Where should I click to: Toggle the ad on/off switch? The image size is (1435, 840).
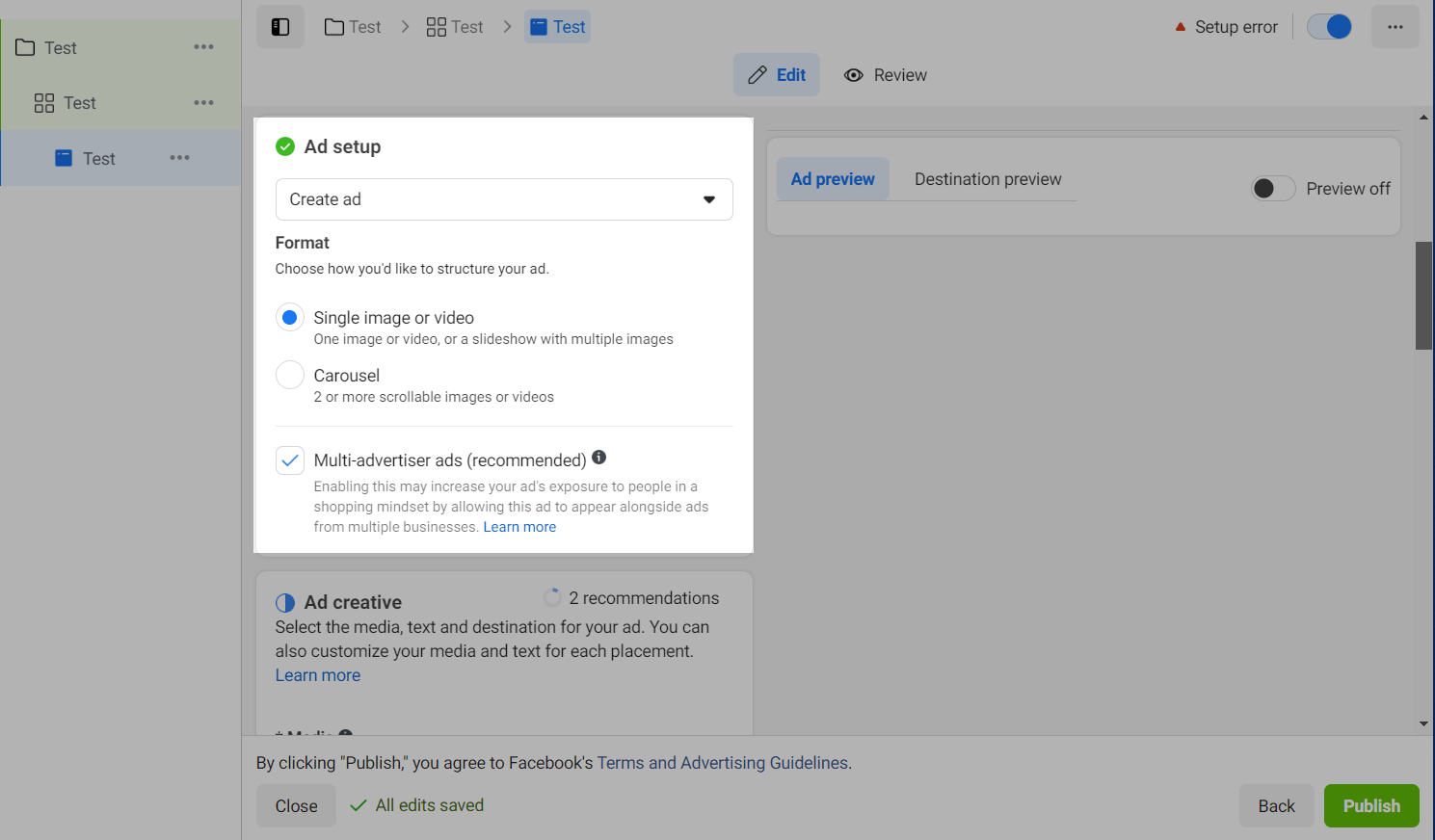coord(1329,27)
